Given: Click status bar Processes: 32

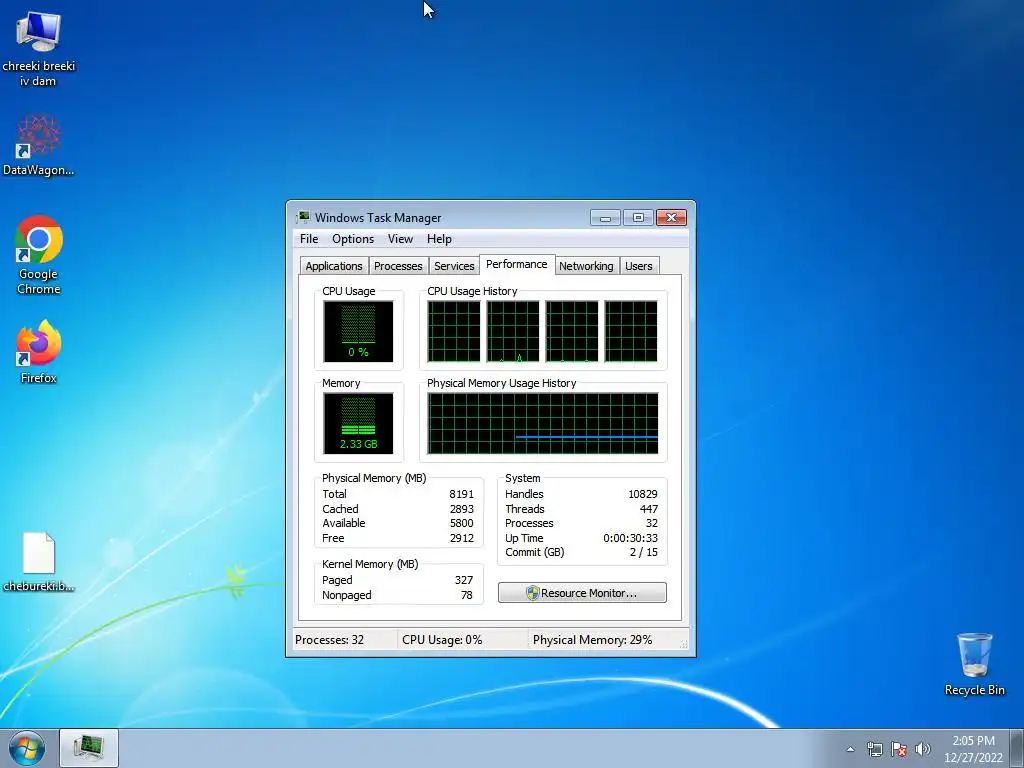Looking at the screenshot, I should [x=329, y=640].
